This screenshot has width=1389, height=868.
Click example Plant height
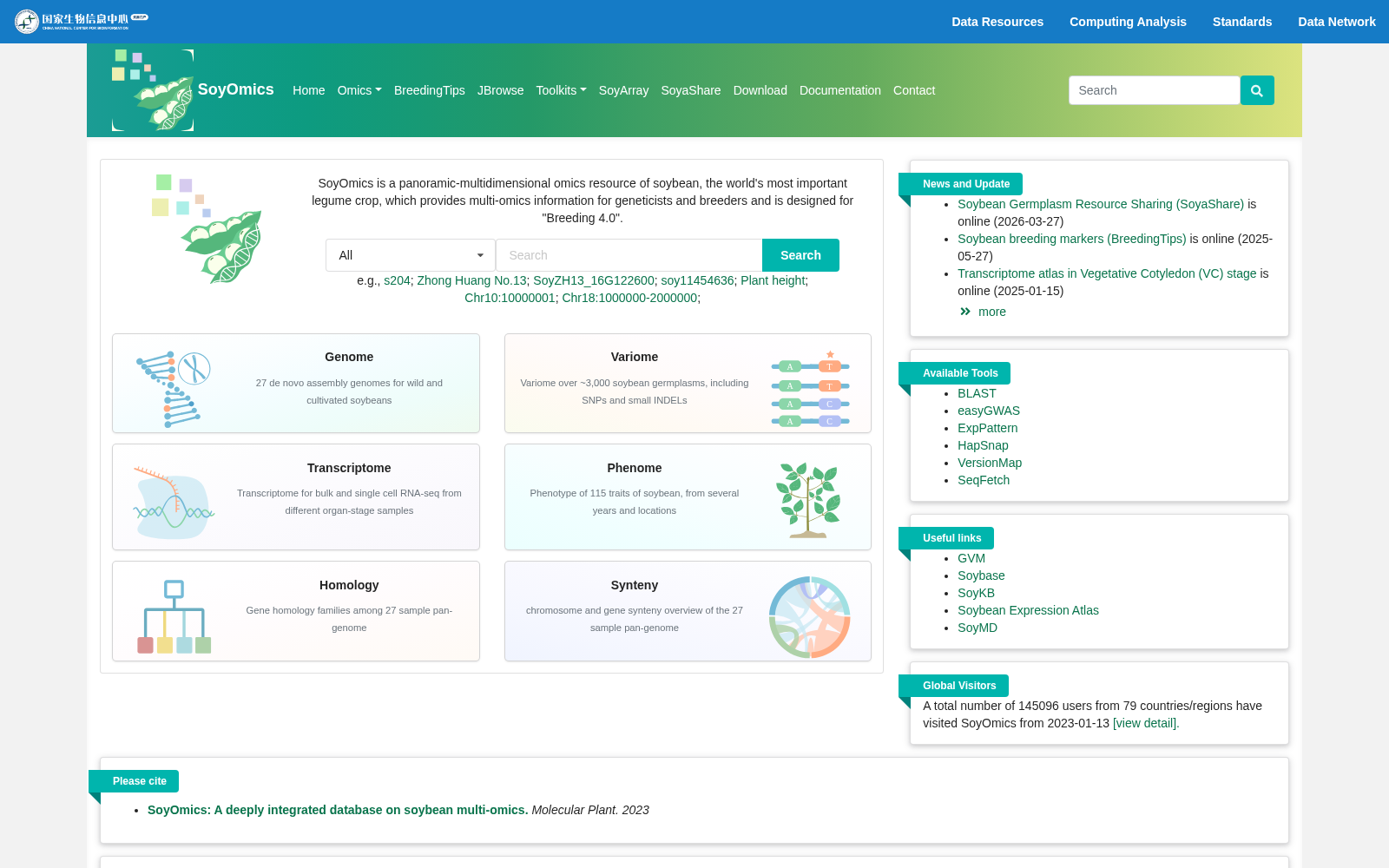773,280
